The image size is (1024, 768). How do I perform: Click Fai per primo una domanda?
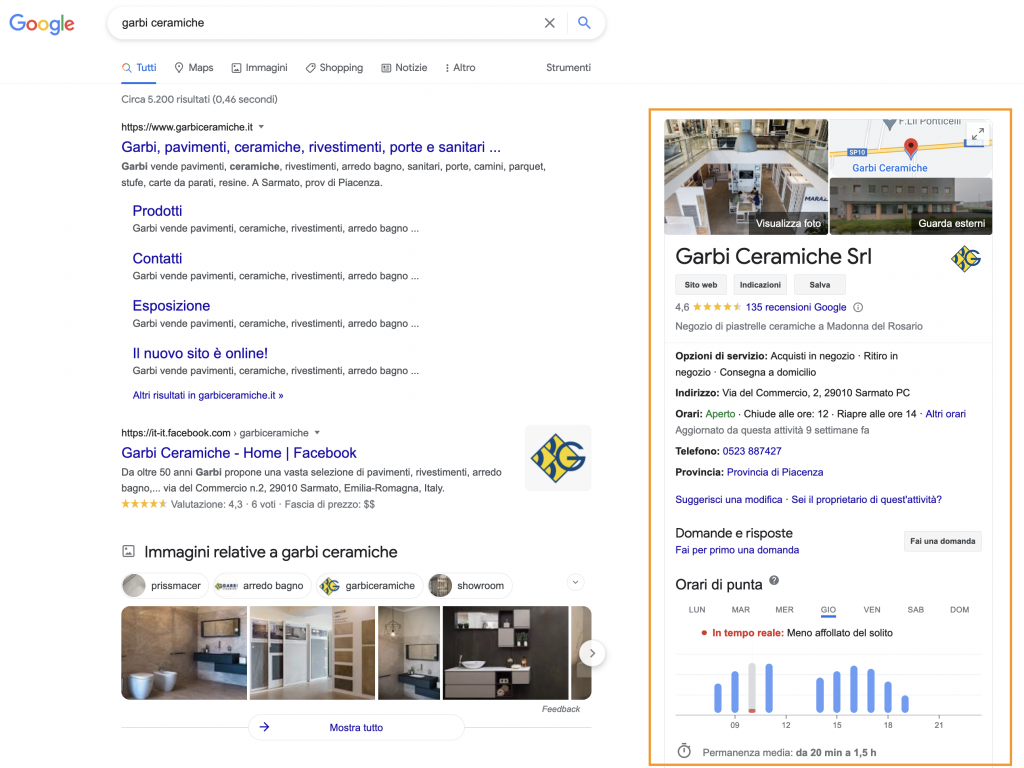[737, 550]
